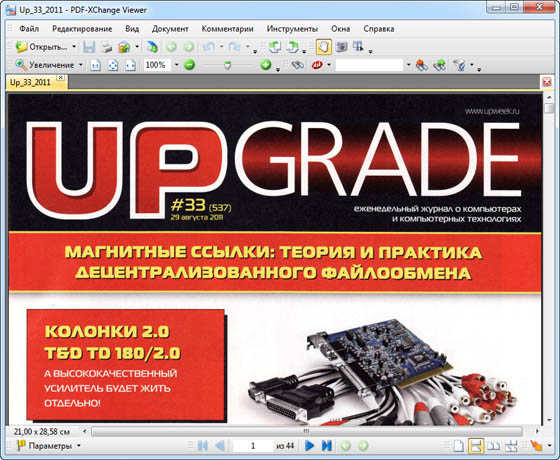This screenshot has width=560, height=460.
Task: Click the Actual Size (1:1) icon
Action: click(95, 65)
